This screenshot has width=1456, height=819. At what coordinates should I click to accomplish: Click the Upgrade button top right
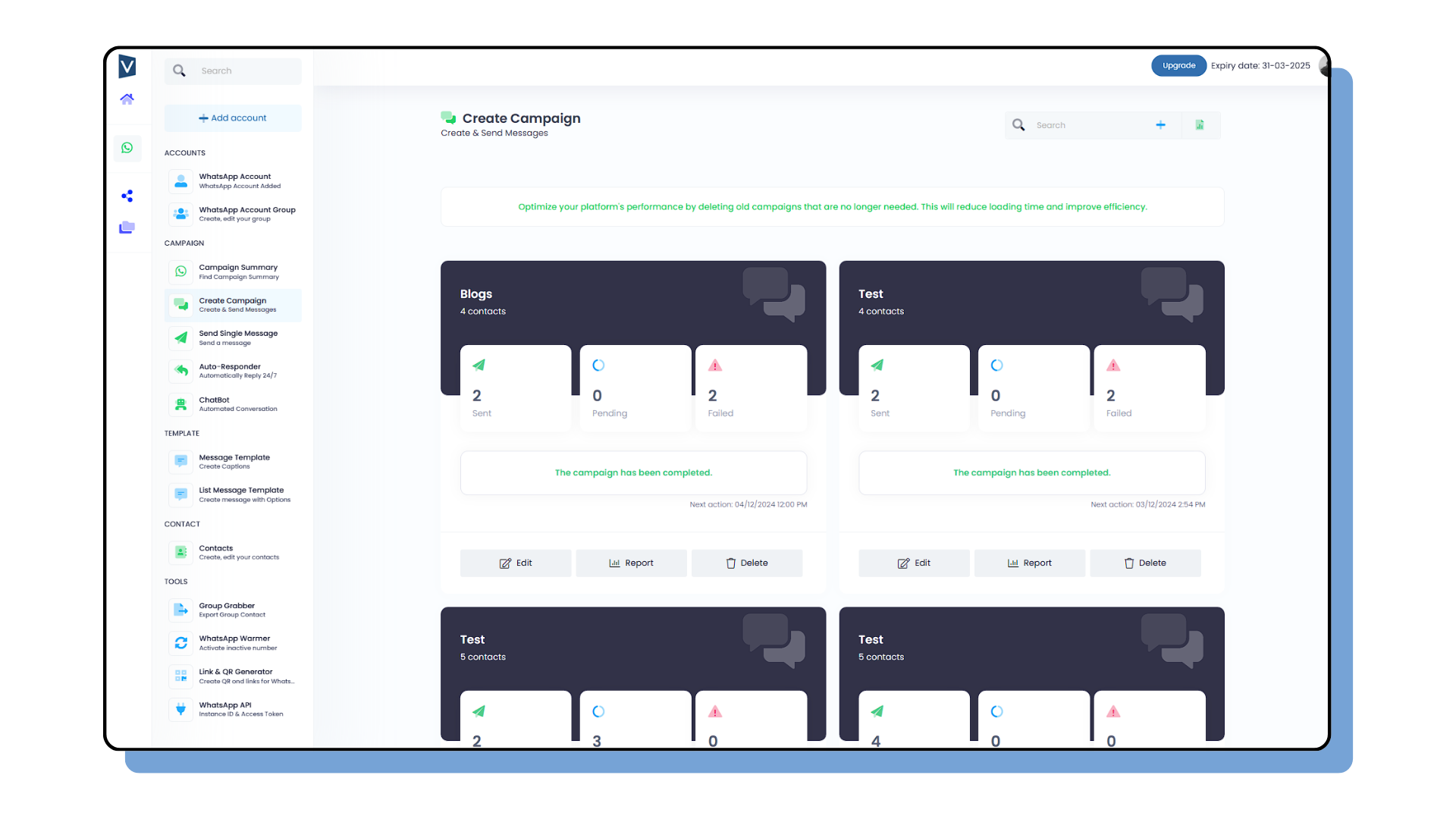click(x=1177, y=65)
